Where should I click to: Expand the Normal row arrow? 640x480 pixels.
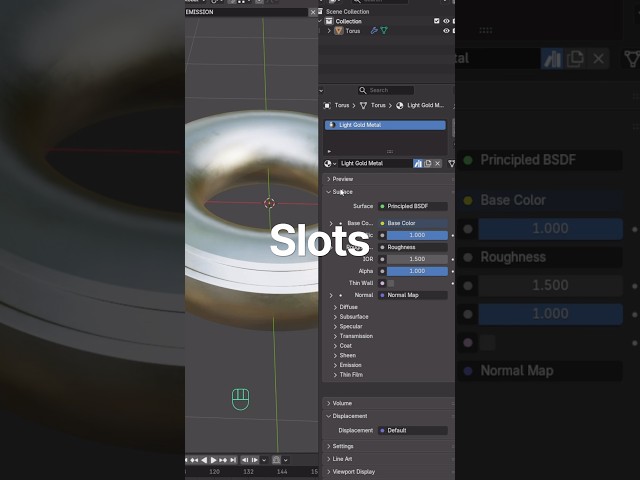(331, 295)
